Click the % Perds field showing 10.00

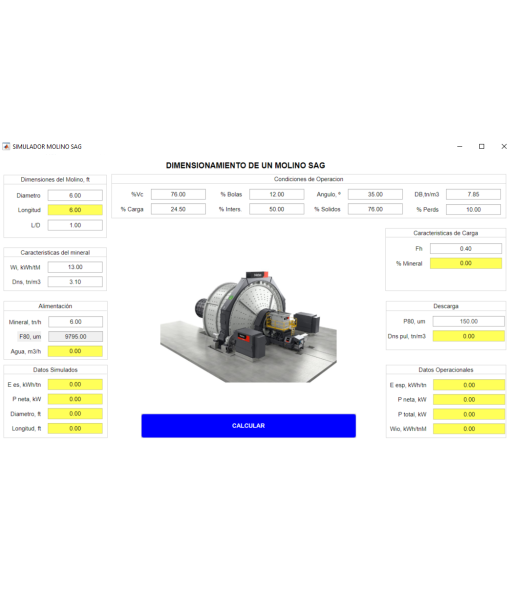(x=473, y=209)
